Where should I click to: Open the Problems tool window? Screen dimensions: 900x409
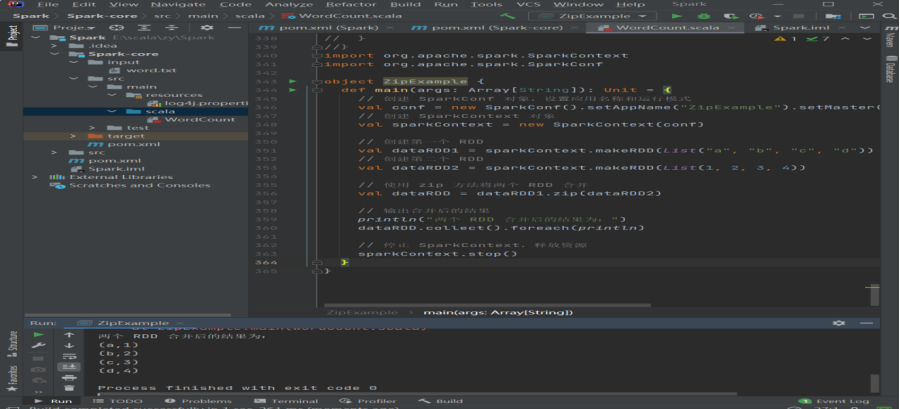point(199,401)
